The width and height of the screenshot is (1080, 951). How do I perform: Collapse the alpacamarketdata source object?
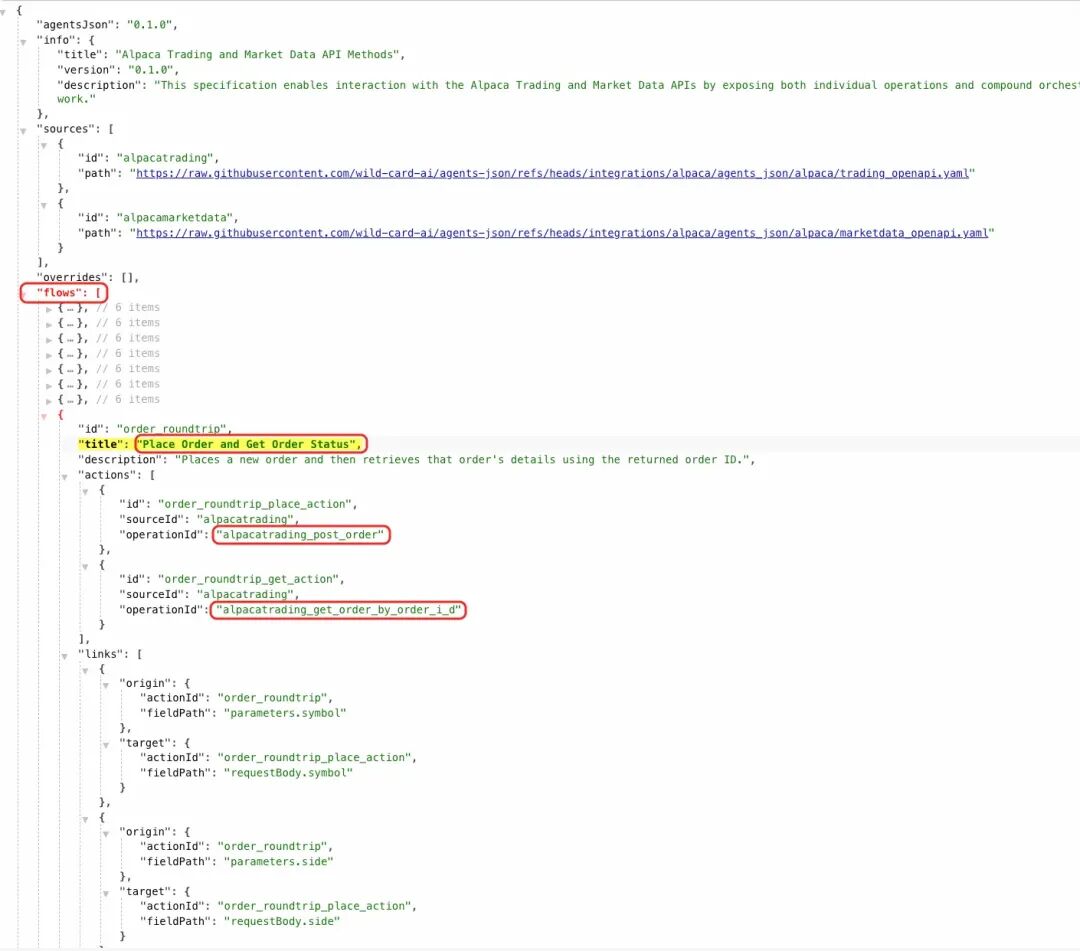pyautogui.click(x=43, y=205)
